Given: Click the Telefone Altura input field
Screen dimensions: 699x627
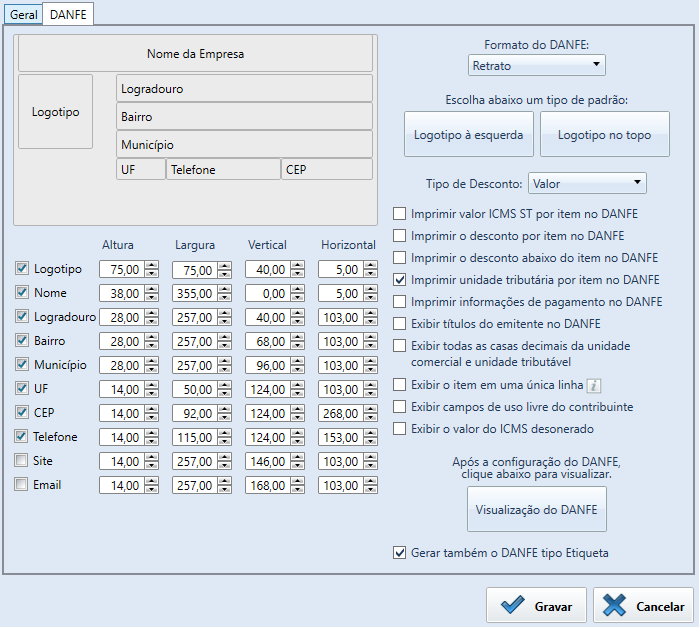Looking at the screenshot, I should click(121, 437).
